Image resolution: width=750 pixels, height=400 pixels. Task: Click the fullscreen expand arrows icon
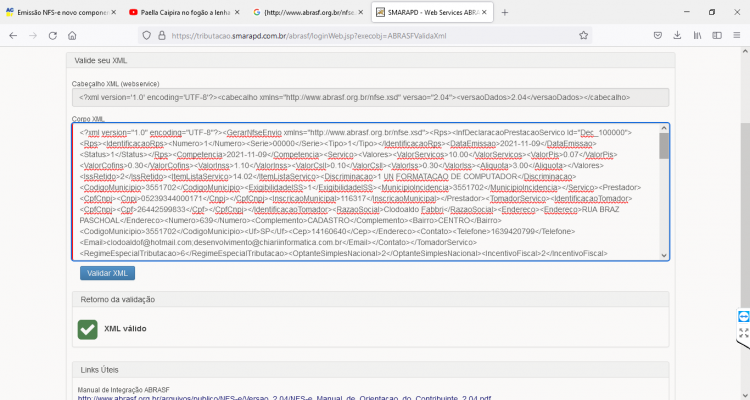(x=743, y=333)
